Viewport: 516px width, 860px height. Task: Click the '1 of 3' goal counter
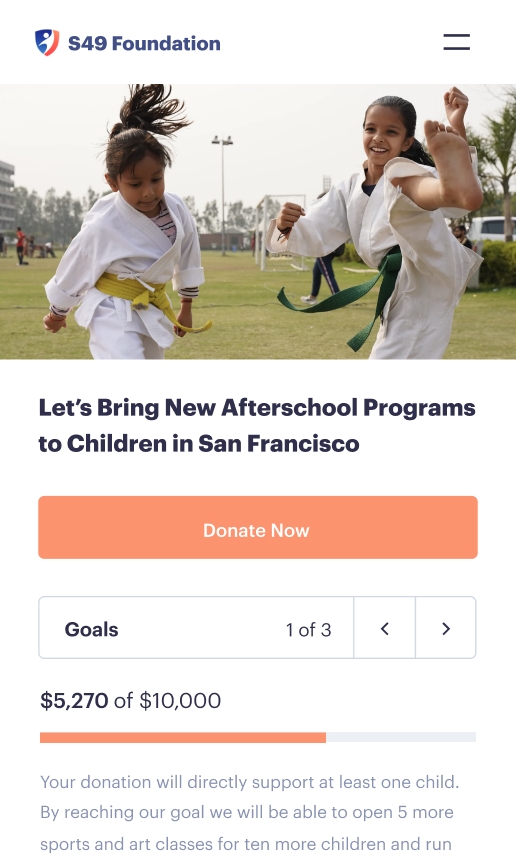308,630
